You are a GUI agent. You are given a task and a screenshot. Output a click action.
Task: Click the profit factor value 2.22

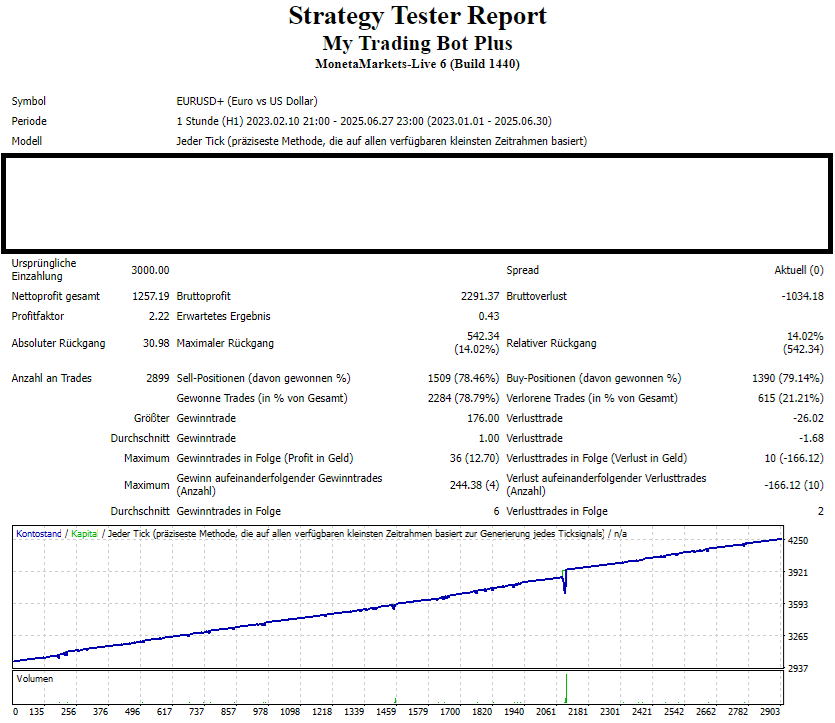(159, 316)
